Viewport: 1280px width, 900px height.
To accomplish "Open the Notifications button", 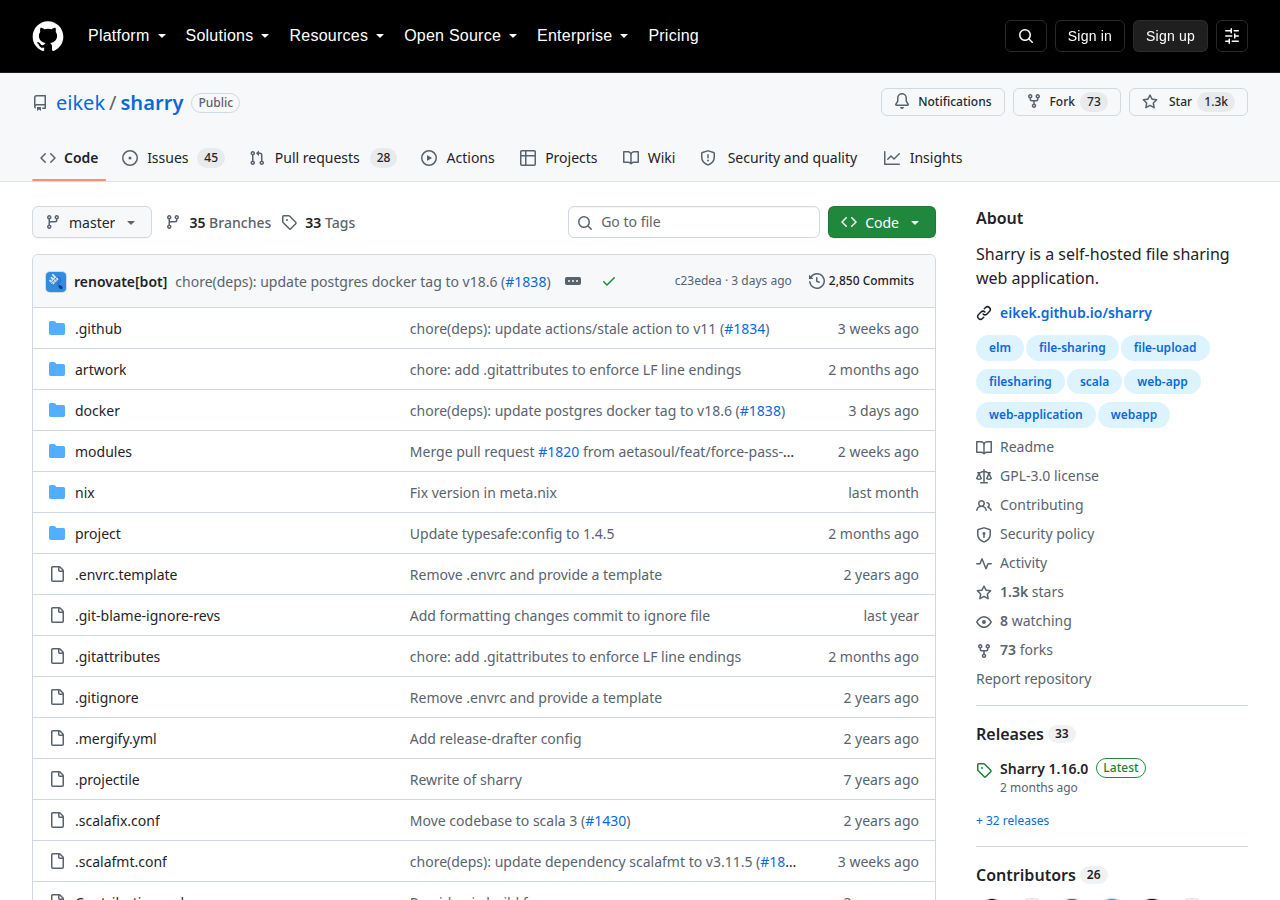I will pyautogui.click(x=943, y=102).
